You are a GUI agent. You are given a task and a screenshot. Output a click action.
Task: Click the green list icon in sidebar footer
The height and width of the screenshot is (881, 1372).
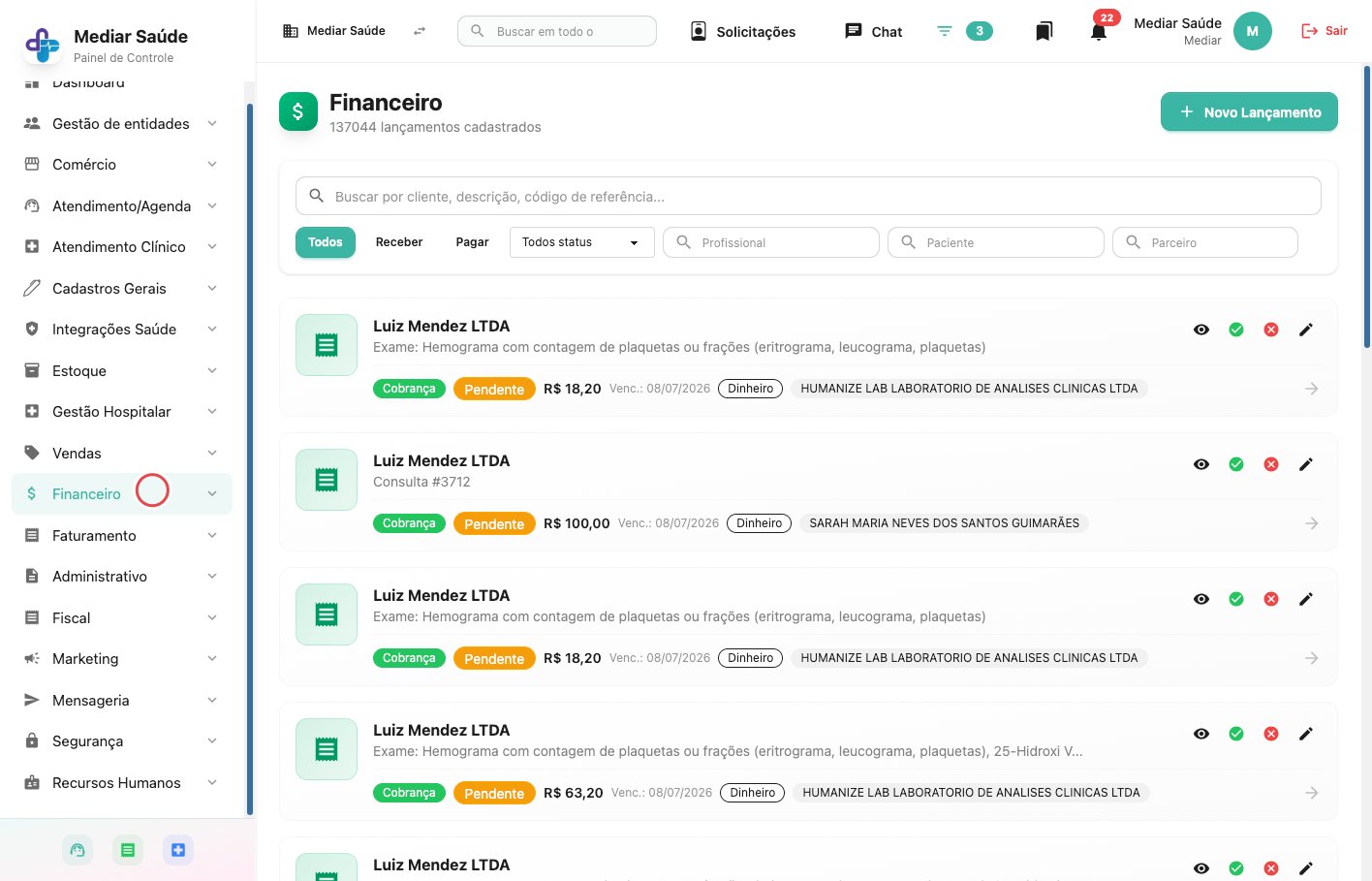tap(127, 850)
